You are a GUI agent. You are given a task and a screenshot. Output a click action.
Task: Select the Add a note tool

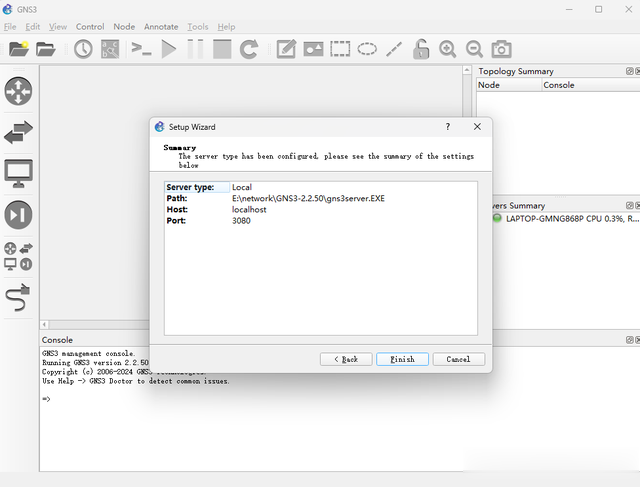(x=286, y=49)
